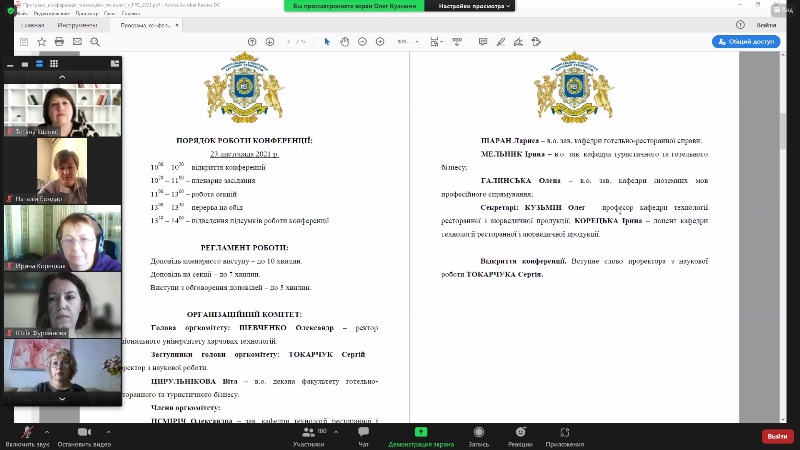Click the page number input field
Screen dimensions: 800x450
289,42
